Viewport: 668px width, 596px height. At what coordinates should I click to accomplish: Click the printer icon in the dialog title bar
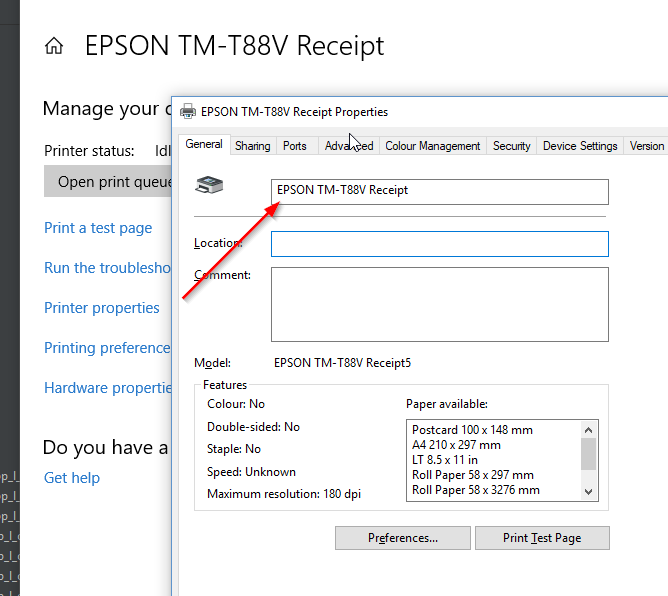(x=187, y=112)
